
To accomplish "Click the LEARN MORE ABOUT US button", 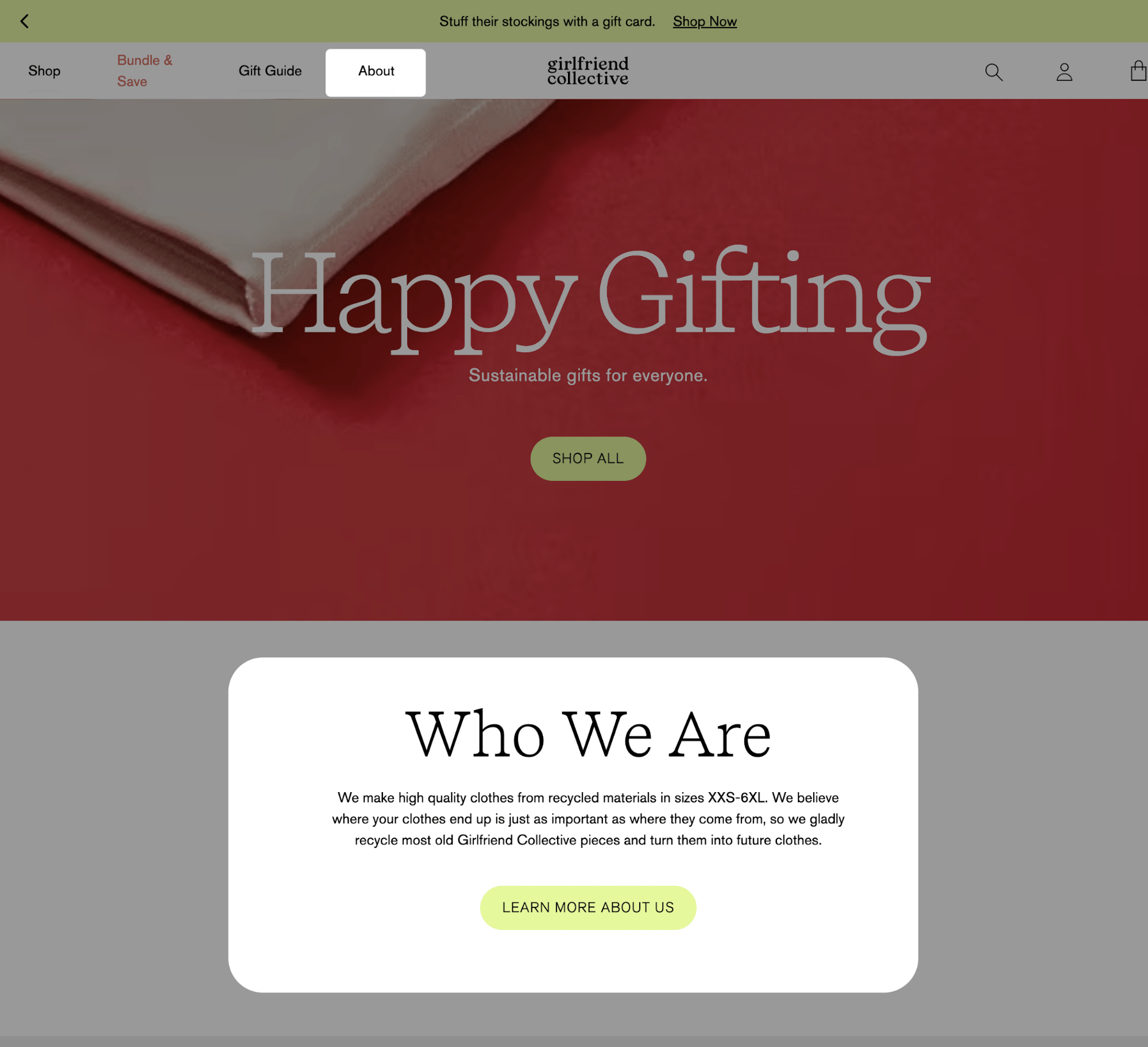I will tap(588, 907).
